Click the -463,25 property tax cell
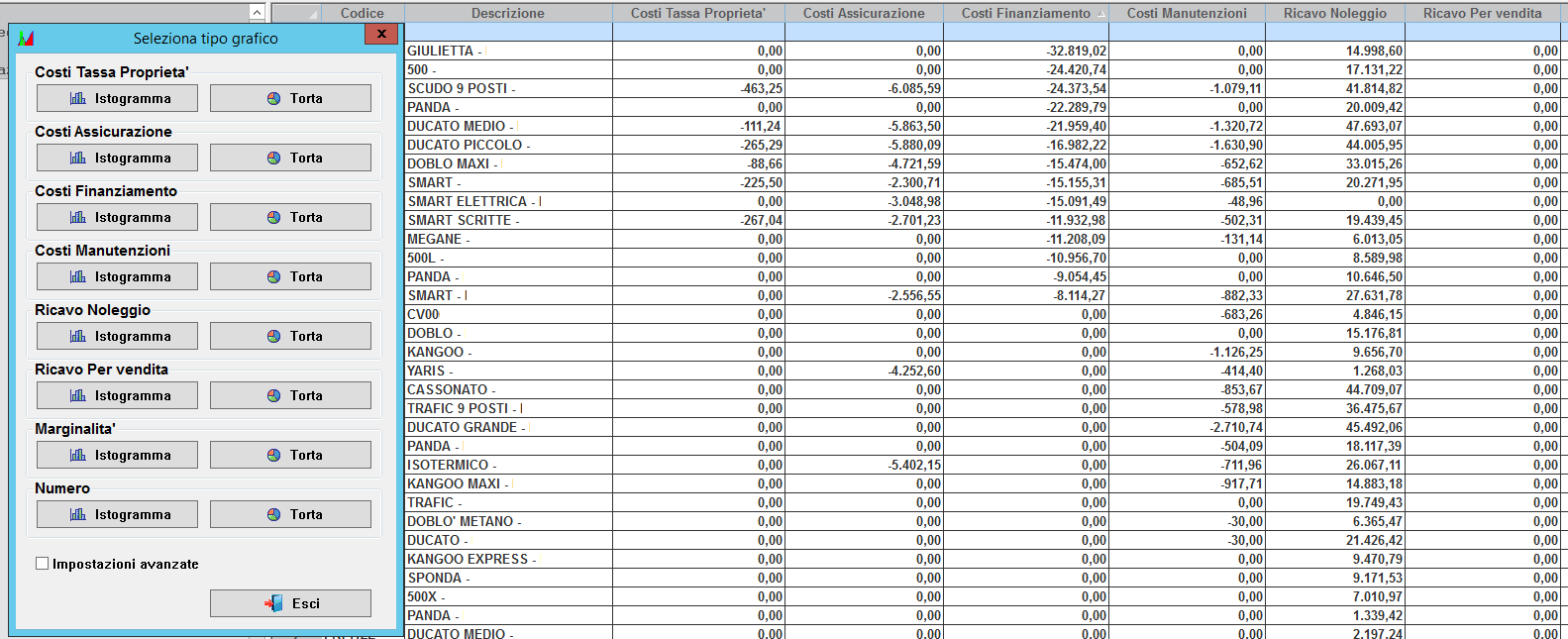 pyautogui.click(x=698, y=88)
